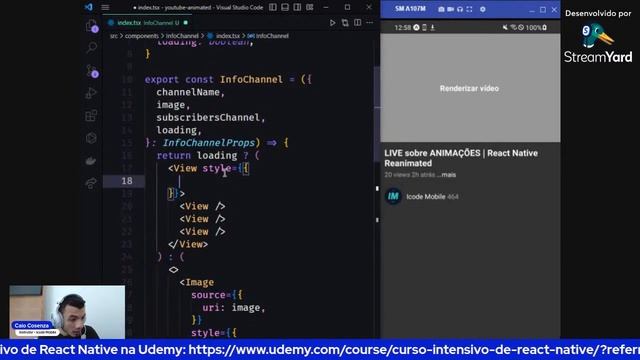Take emulator screenshot with camera icon
Image resolution: width=640 pixels, height=360 pixels.
pyautogui.click(x=441, y=9)
